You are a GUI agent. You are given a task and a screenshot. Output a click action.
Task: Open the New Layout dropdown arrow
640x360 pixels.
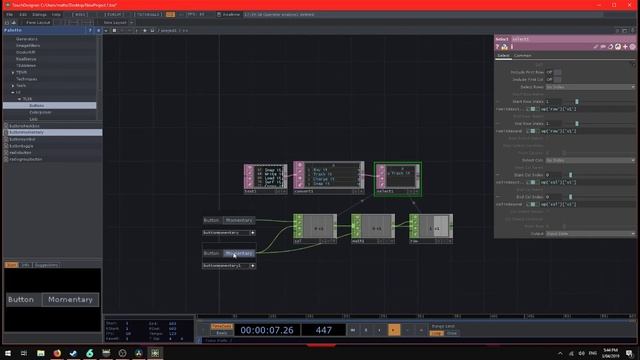coord(131,23)
